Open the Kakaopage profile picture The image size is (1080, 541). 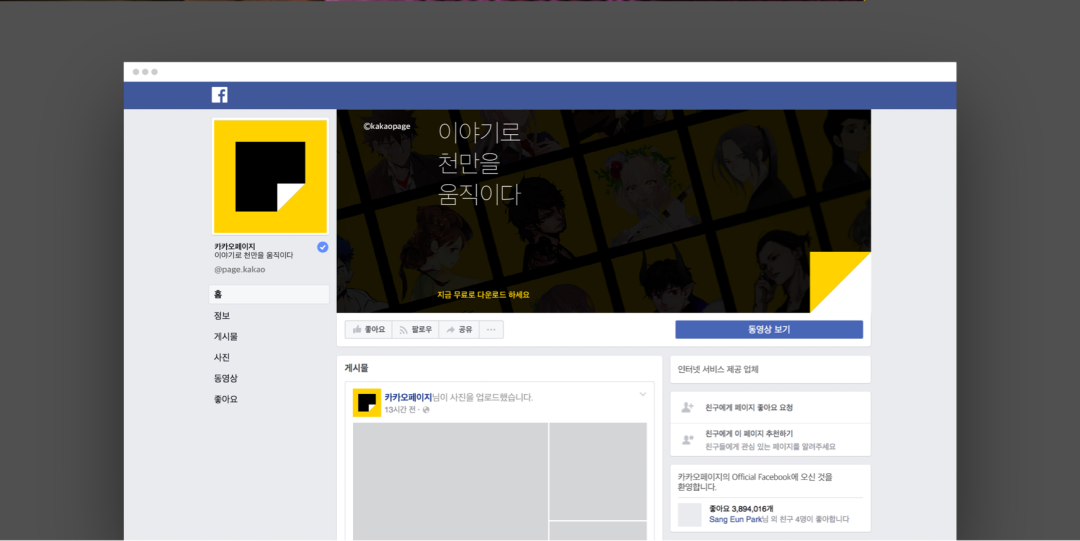pyautogui.click(x=270, y=176)
